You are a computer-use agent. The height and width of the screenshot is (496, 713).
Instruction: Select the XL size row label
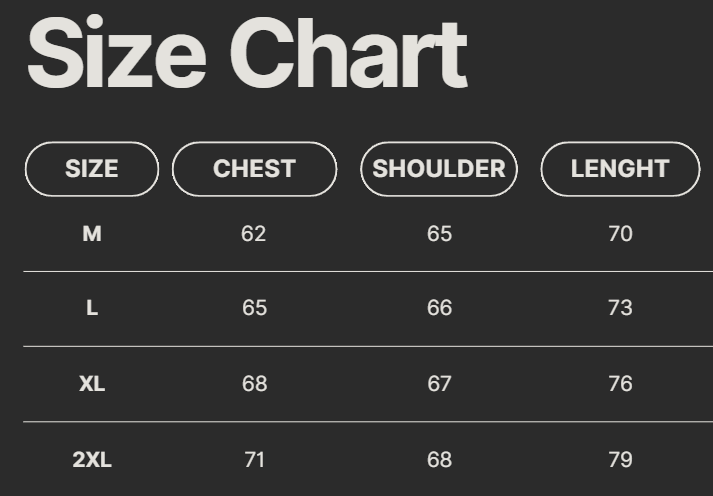click(92, 383)
